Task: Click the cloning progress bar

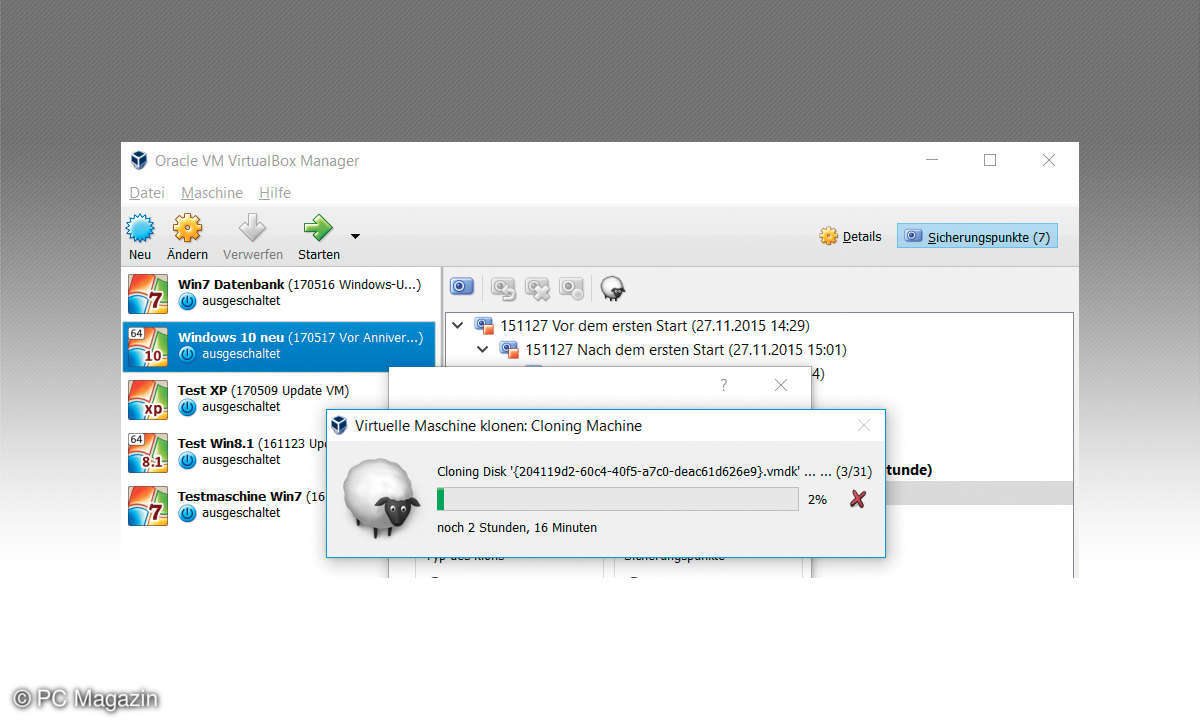Action: click(617, 499)
